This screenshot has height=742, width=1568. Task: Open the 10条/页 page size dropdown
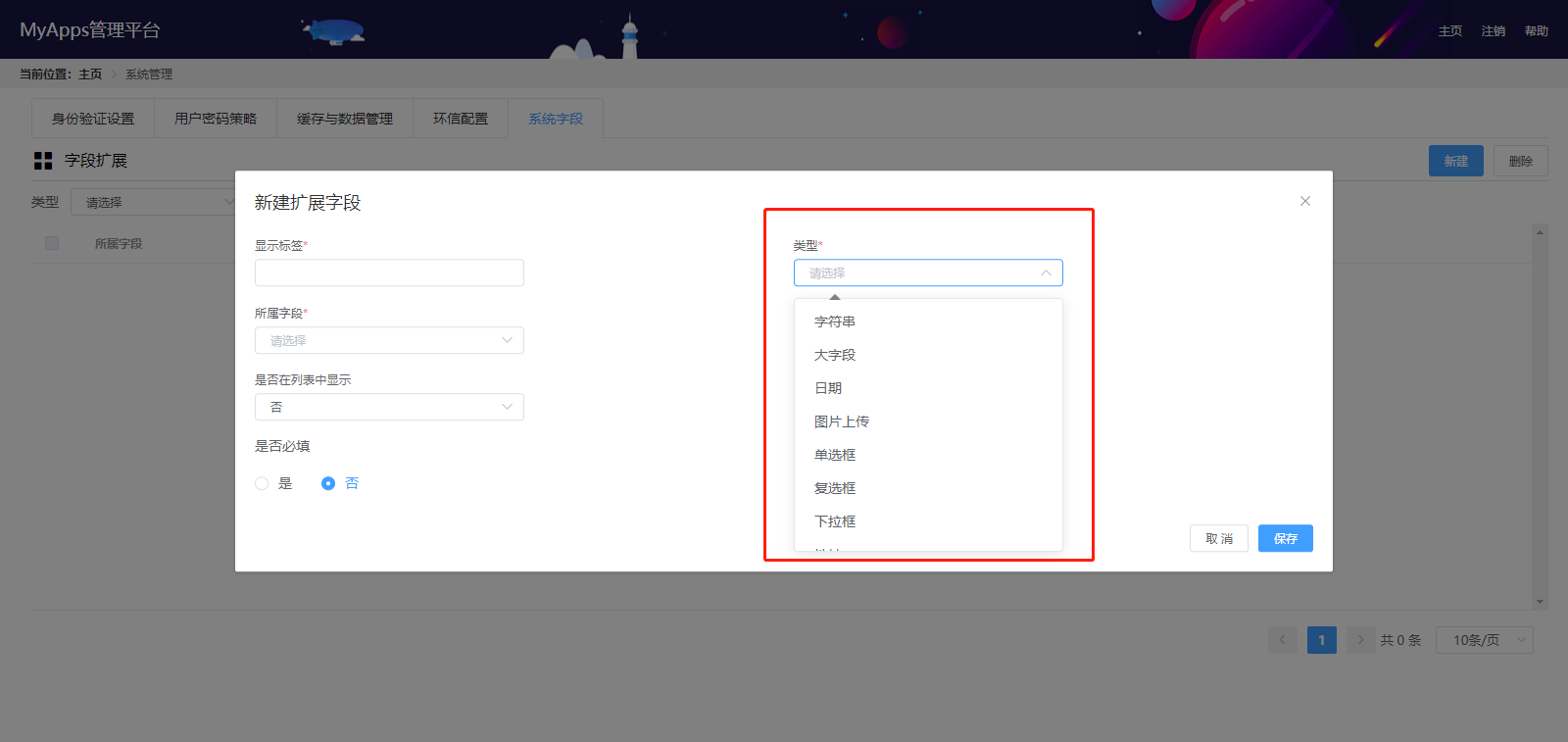(x=1484, y=640)
